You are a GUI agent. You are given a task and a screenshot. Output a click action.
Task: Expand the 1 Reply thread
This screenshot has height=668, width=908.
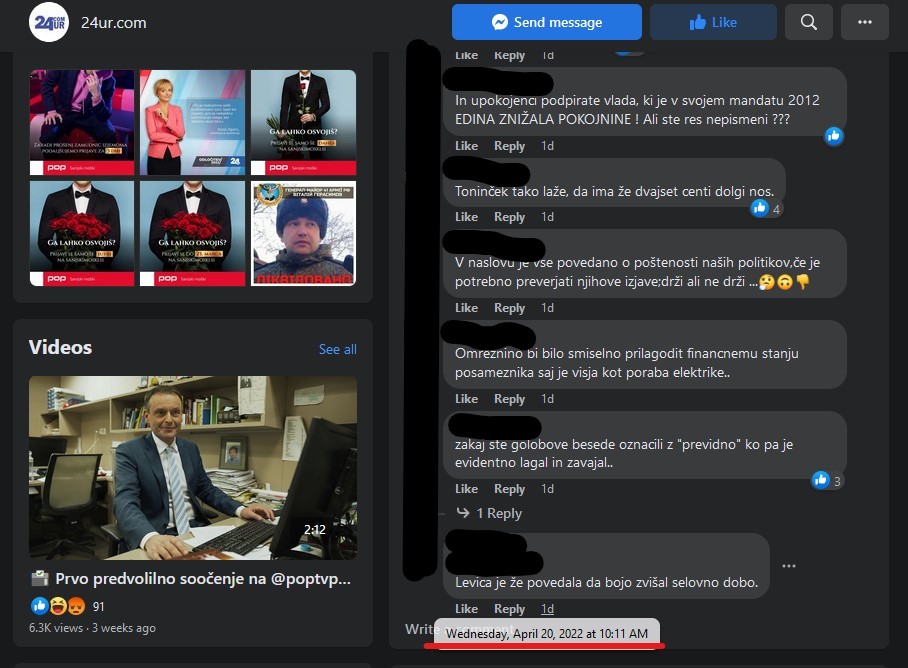[x=489, y=513]
